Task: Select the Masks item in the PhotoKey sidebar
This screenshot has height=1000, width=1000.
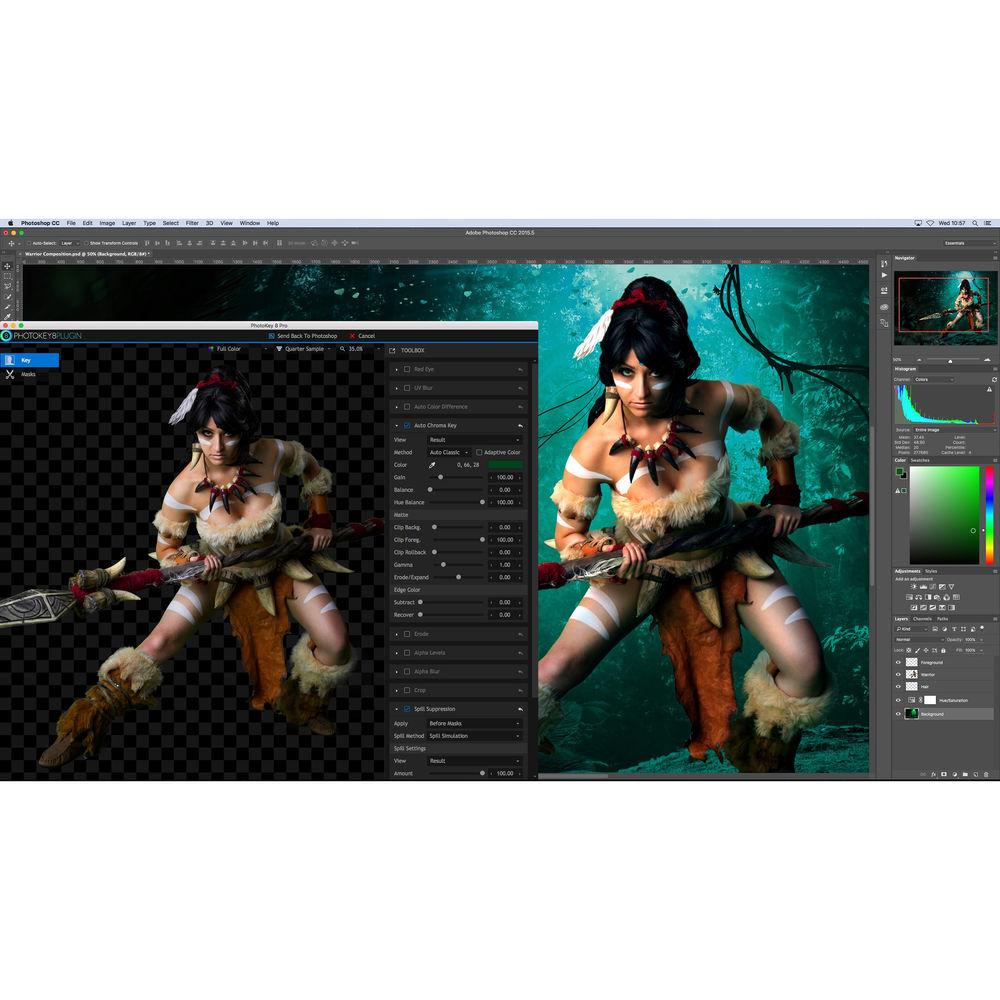Action: [28, 375]
